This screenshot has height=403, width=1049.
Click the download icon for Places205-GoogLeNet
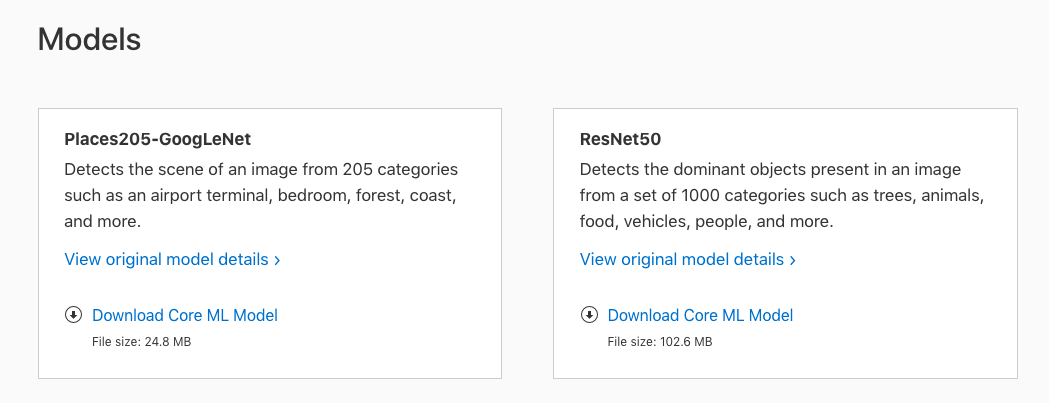coord(73,315)
